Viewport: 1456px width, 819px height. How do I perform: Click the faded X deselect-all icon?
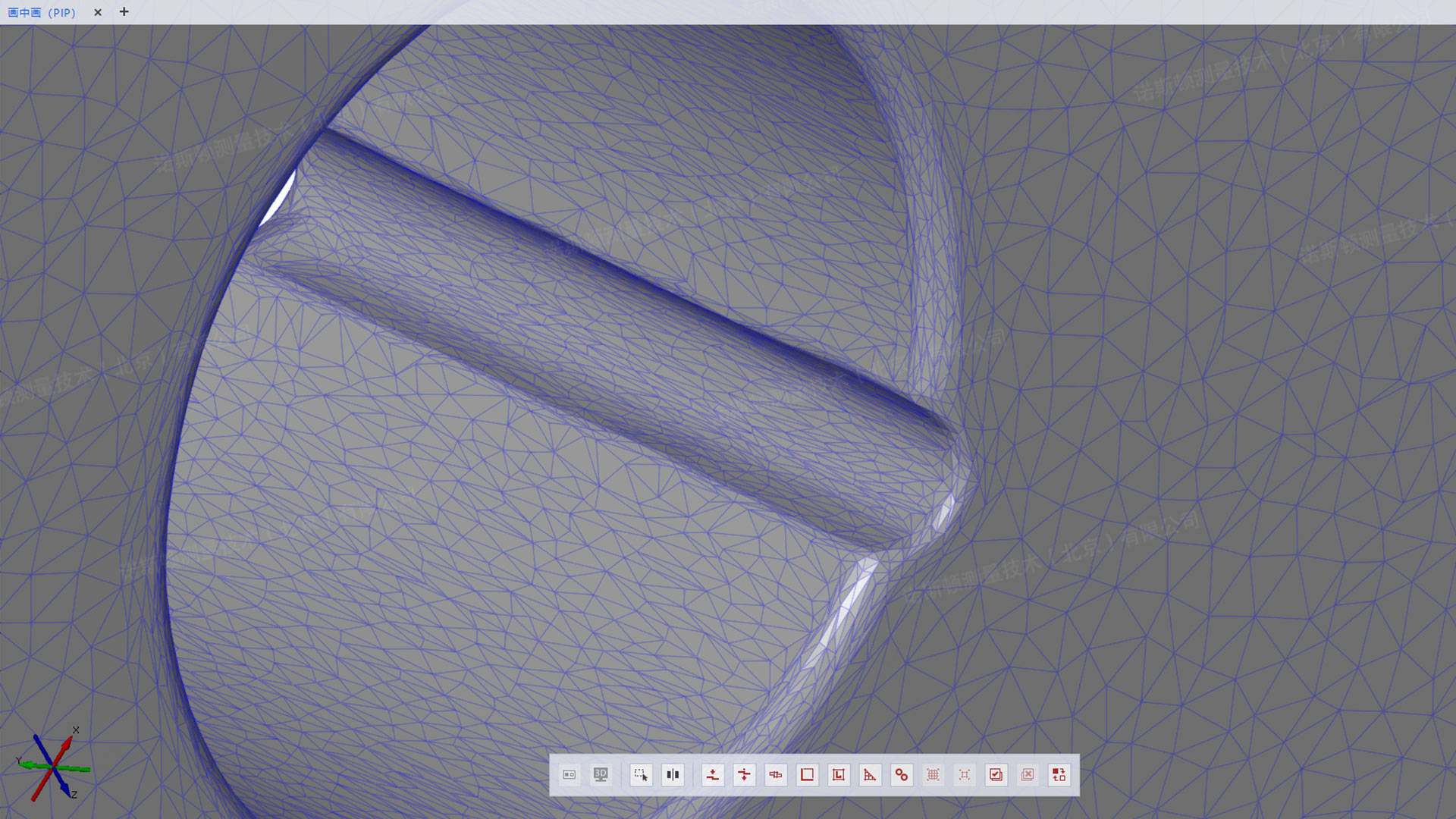point(1028,774)
